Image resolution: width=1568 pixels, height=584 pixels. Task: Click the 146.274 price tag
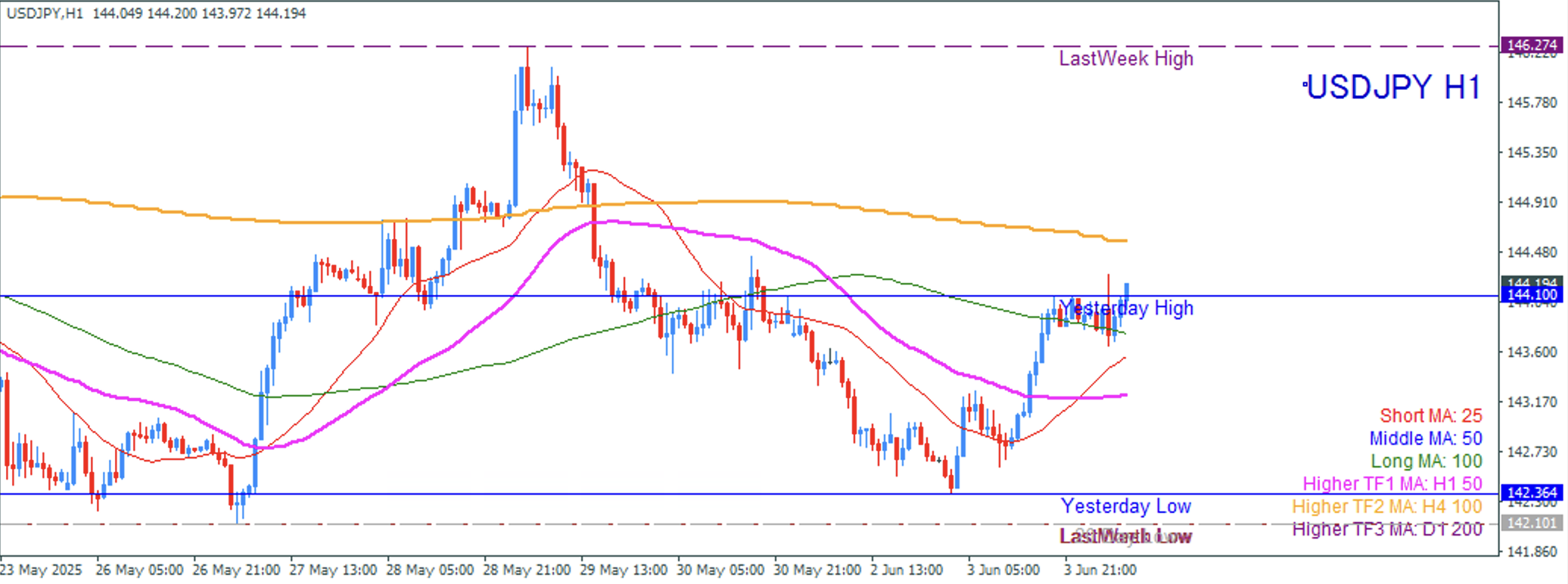pos(1532,45)
